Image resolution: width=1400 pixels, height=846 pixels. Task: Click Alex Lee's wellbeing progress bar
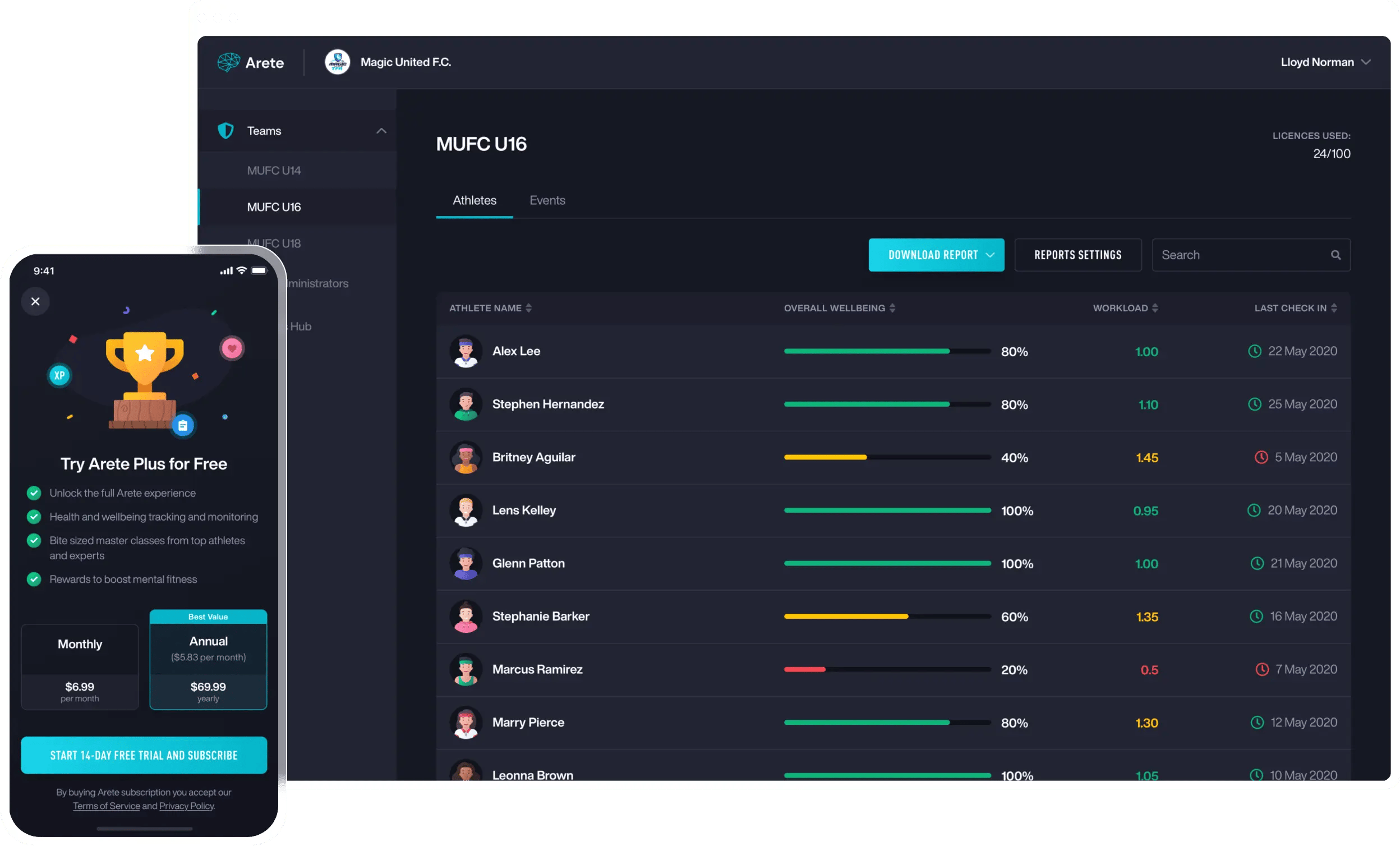pos(887,351)
